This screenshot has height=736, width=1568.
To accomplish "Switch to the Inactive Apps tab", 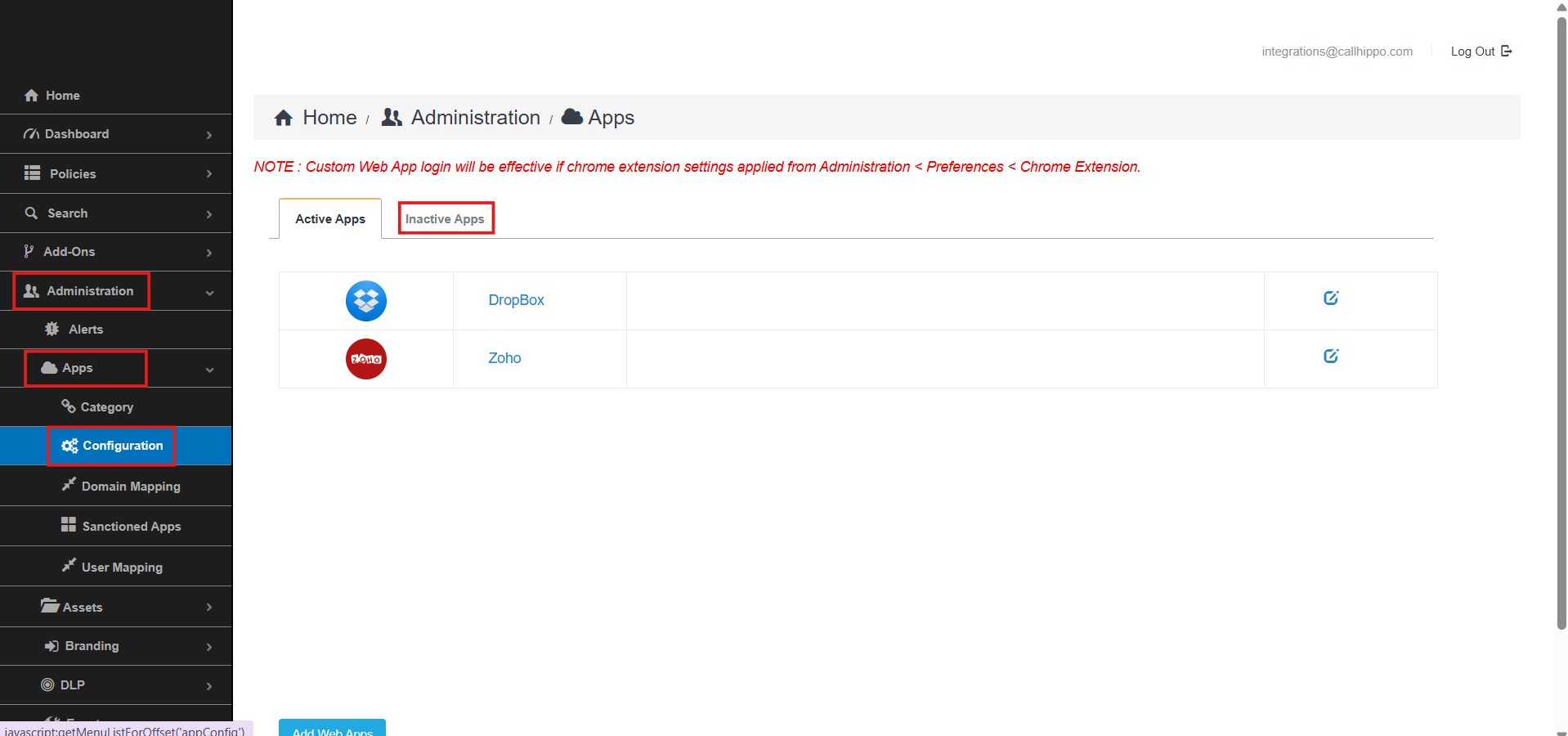I will tap(445, 218).
